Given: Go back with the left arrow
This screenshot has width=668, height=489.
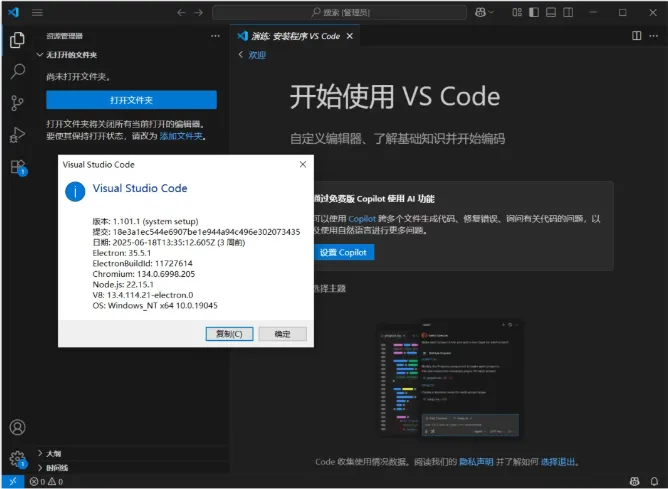Looking at the screenshot, I should (x=181, y=12).
